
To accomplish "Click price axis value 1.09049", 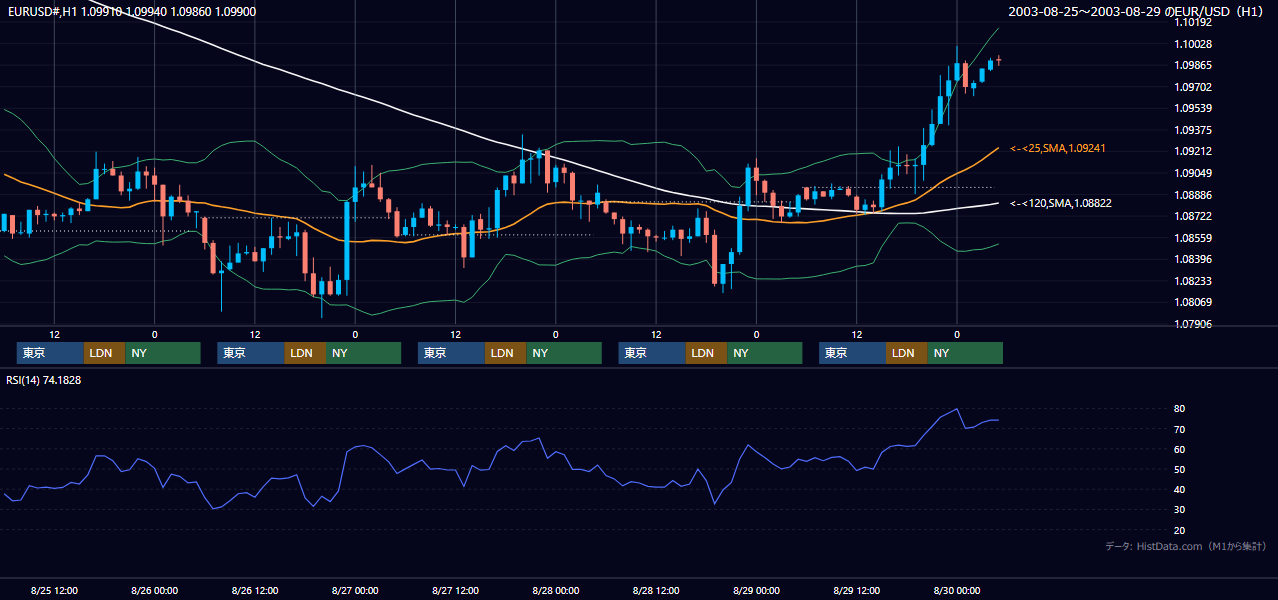I will 1191,173.
